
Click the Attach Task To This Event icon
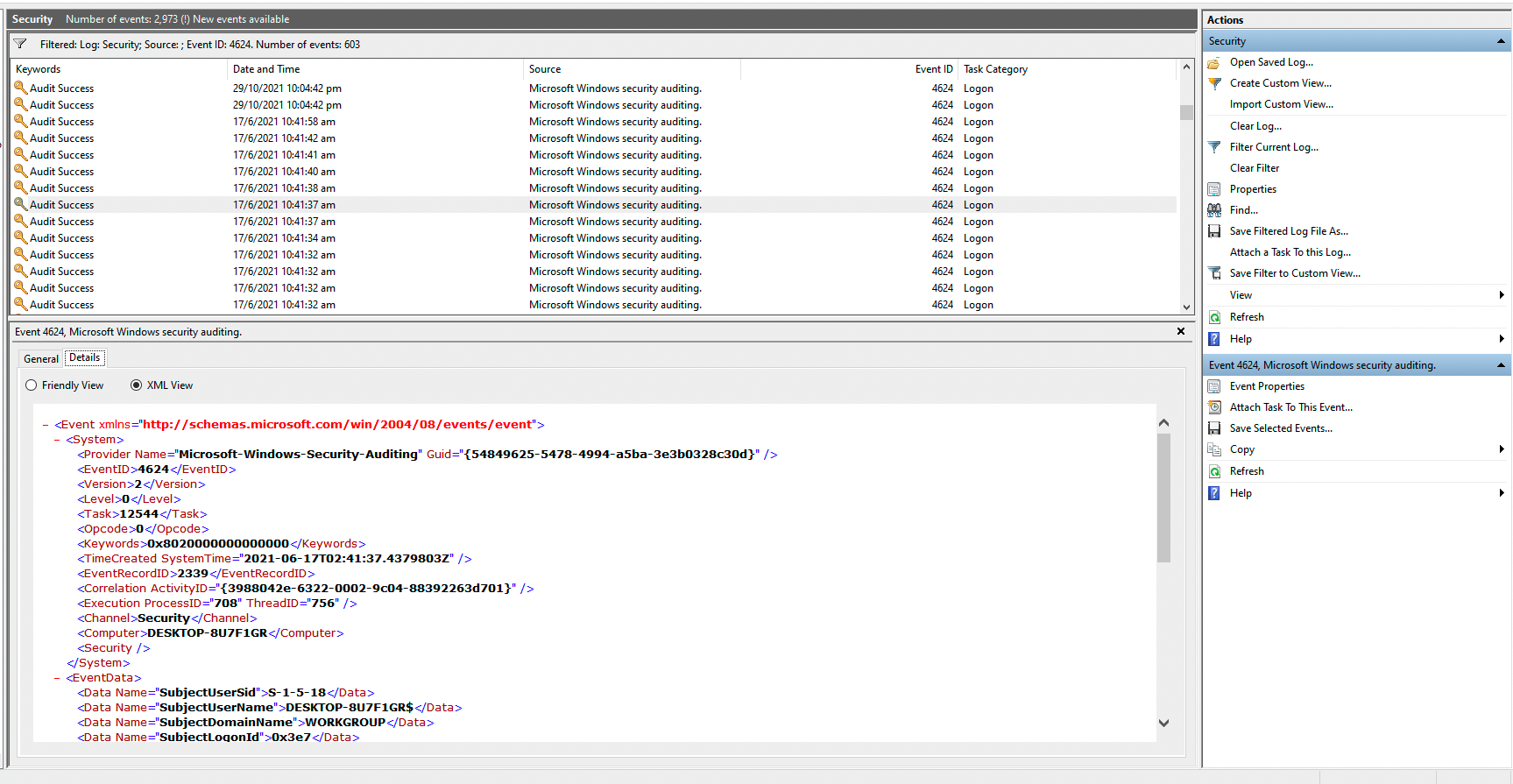point(1214,407)
